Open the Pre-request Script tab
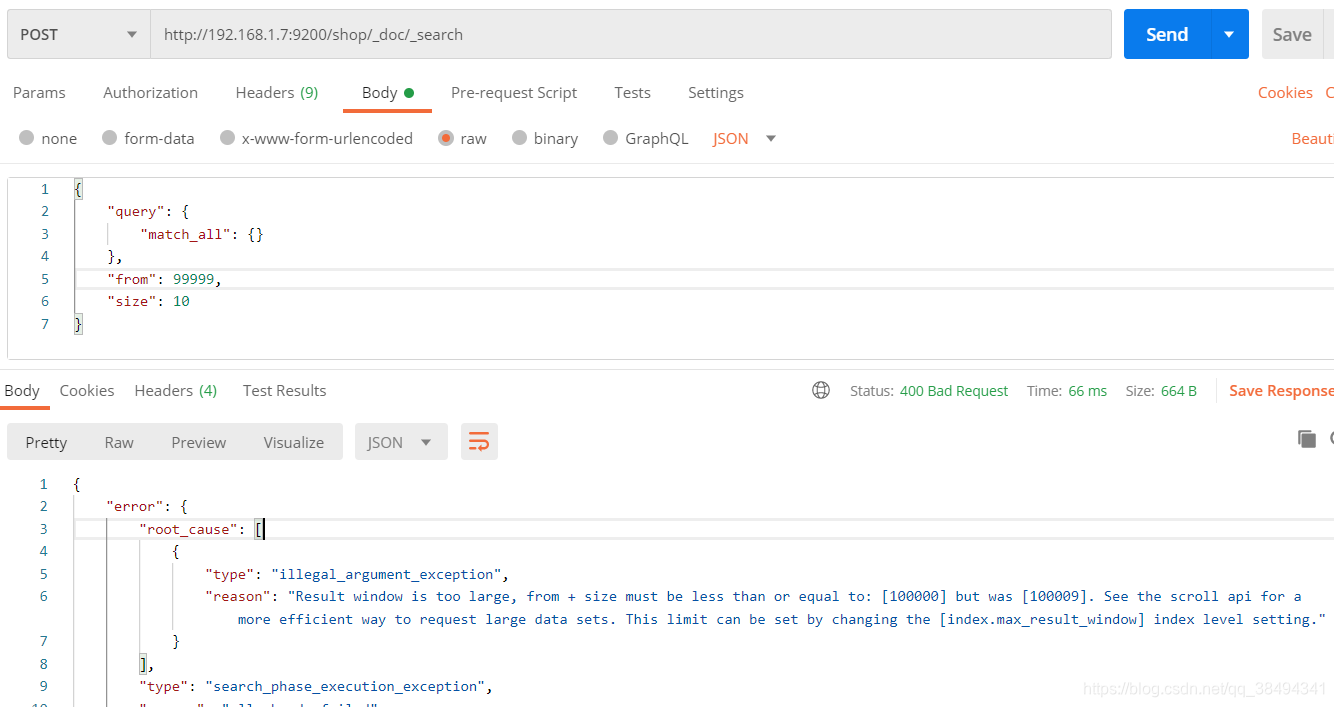 click(514, 92)
